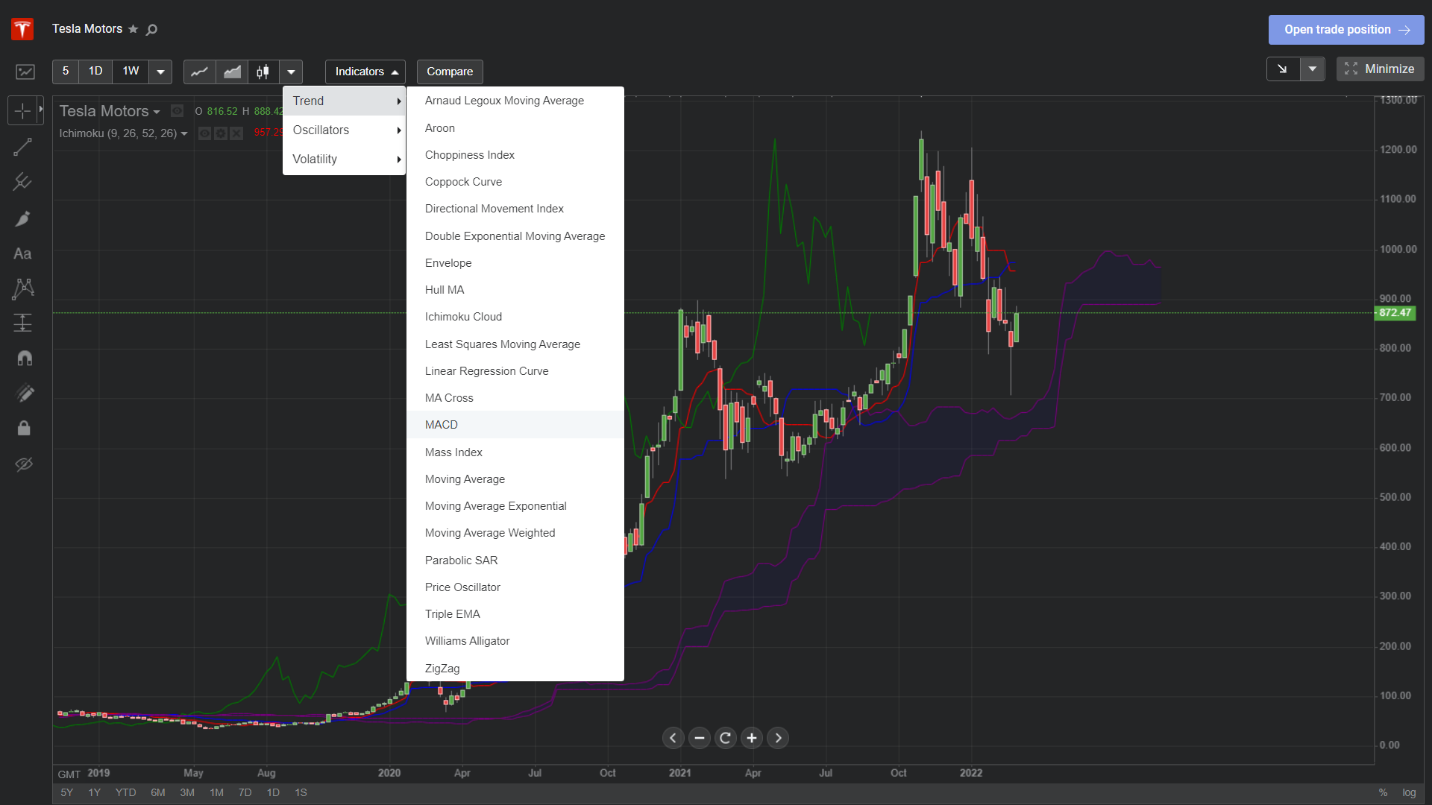The width and height of the screenshot is (1432, 805).
Task: Expand the Oscillators submenu
Action: coord(344,130)
